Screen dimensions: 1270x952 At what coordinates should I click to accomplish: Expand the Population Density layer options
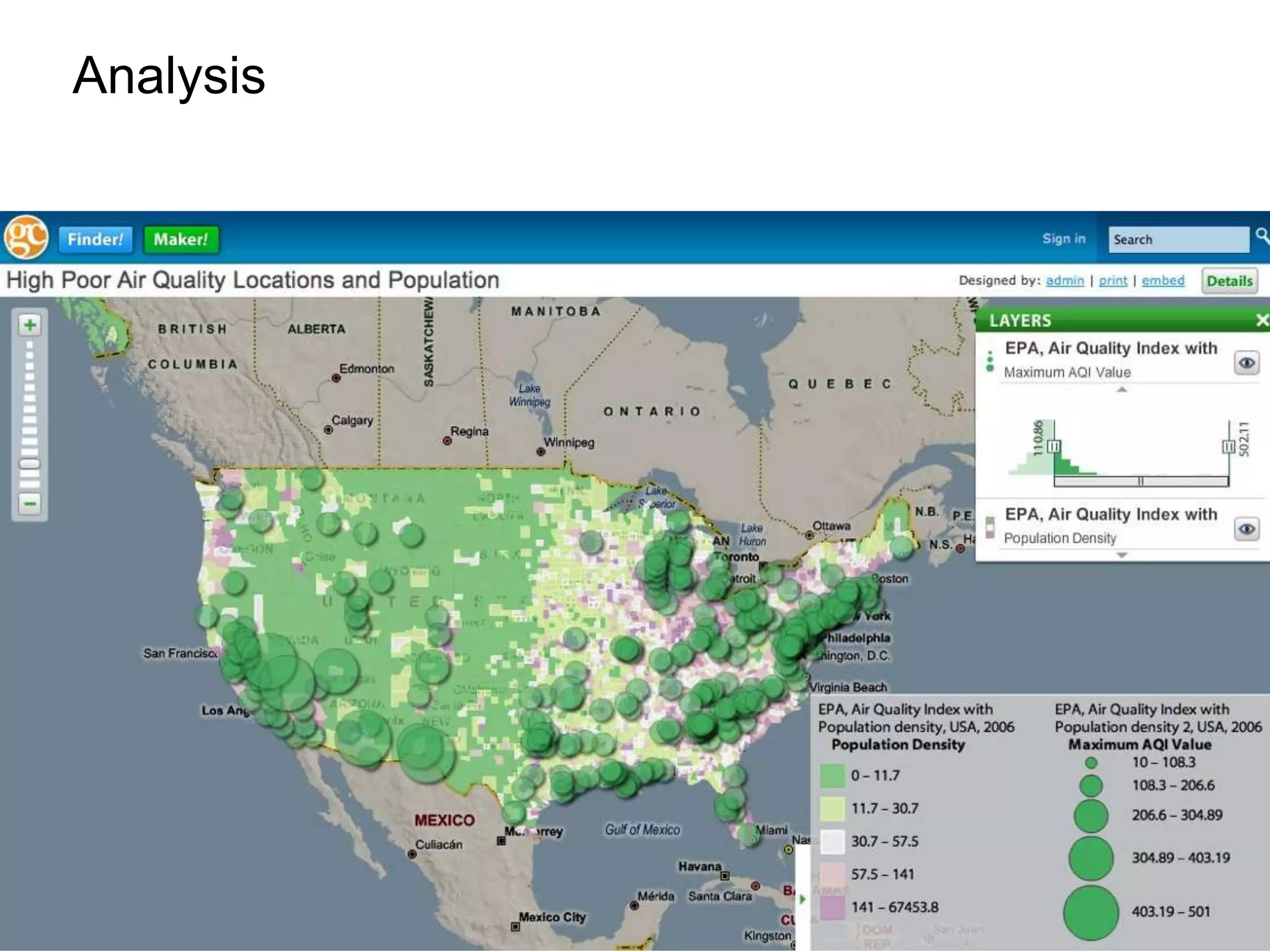[x=1122, y=555]
